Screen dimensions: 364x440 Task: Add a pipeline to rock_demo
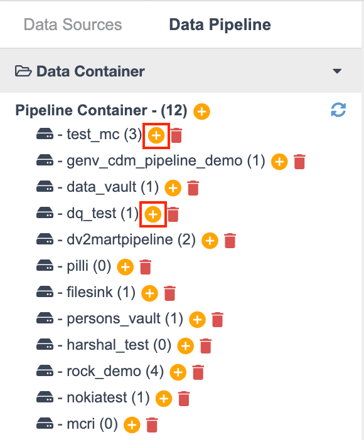pos(178,372)
